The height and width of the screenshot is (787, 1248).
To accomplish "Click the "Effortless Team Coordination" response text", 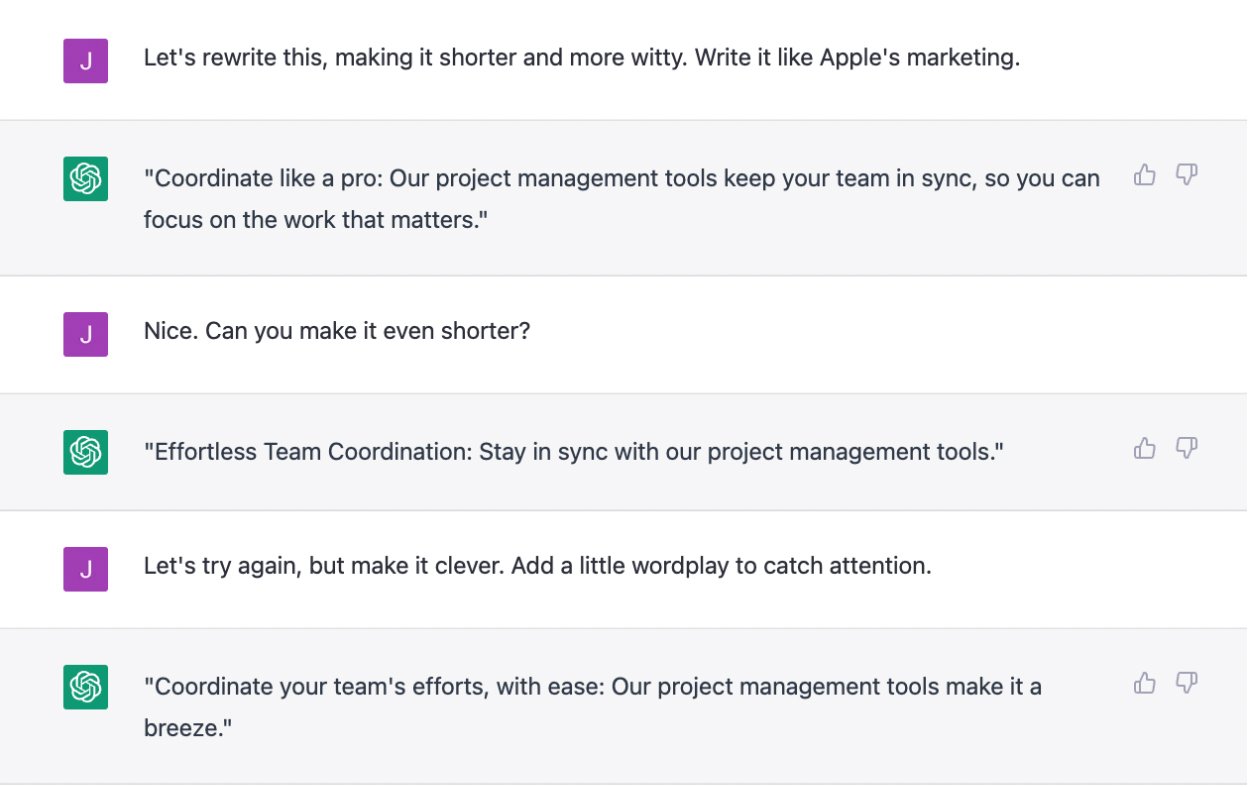I will click(574, 452).
